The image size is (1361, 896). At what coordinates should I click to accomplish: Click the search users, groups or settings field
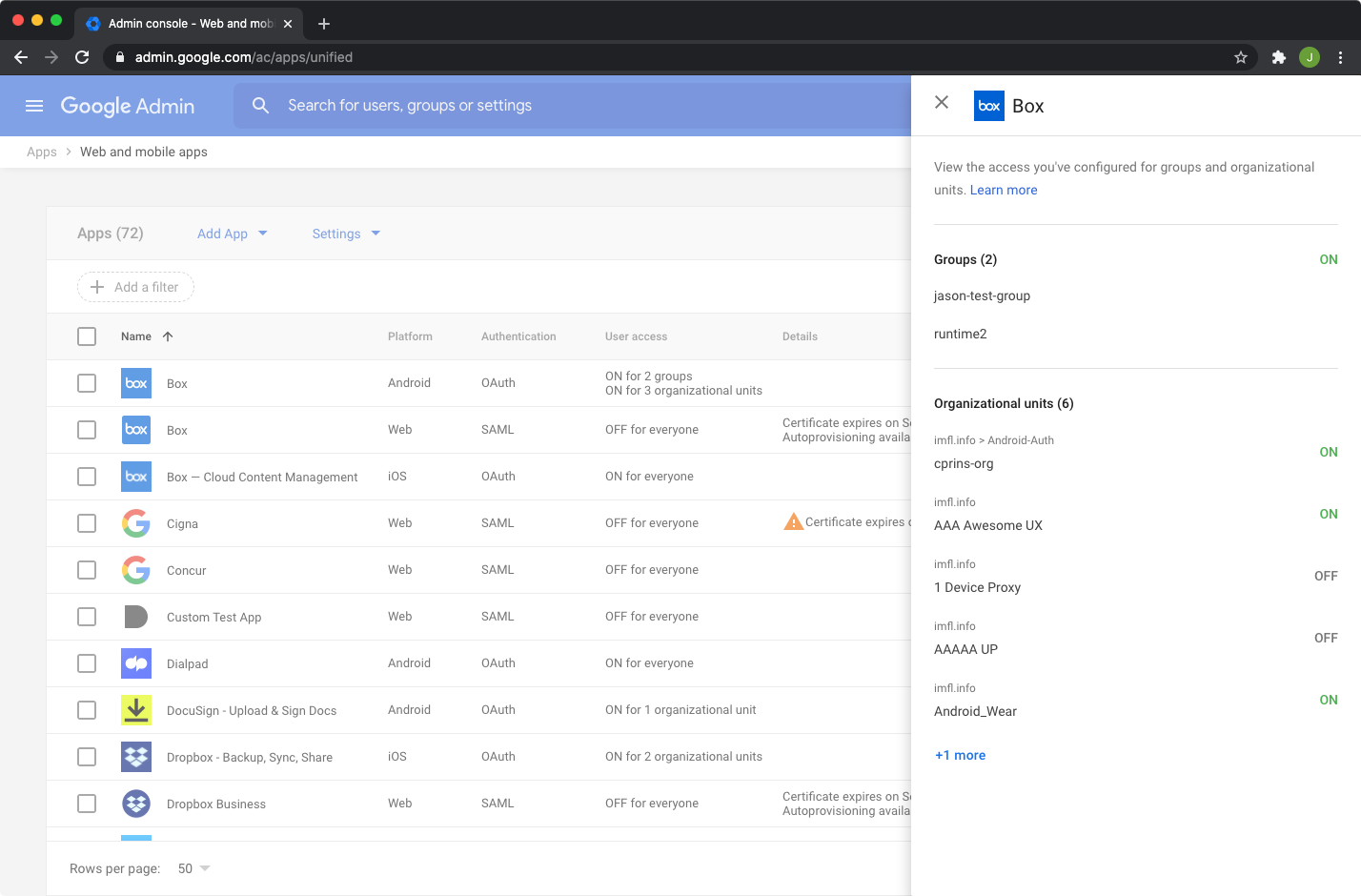click(572, 106)
